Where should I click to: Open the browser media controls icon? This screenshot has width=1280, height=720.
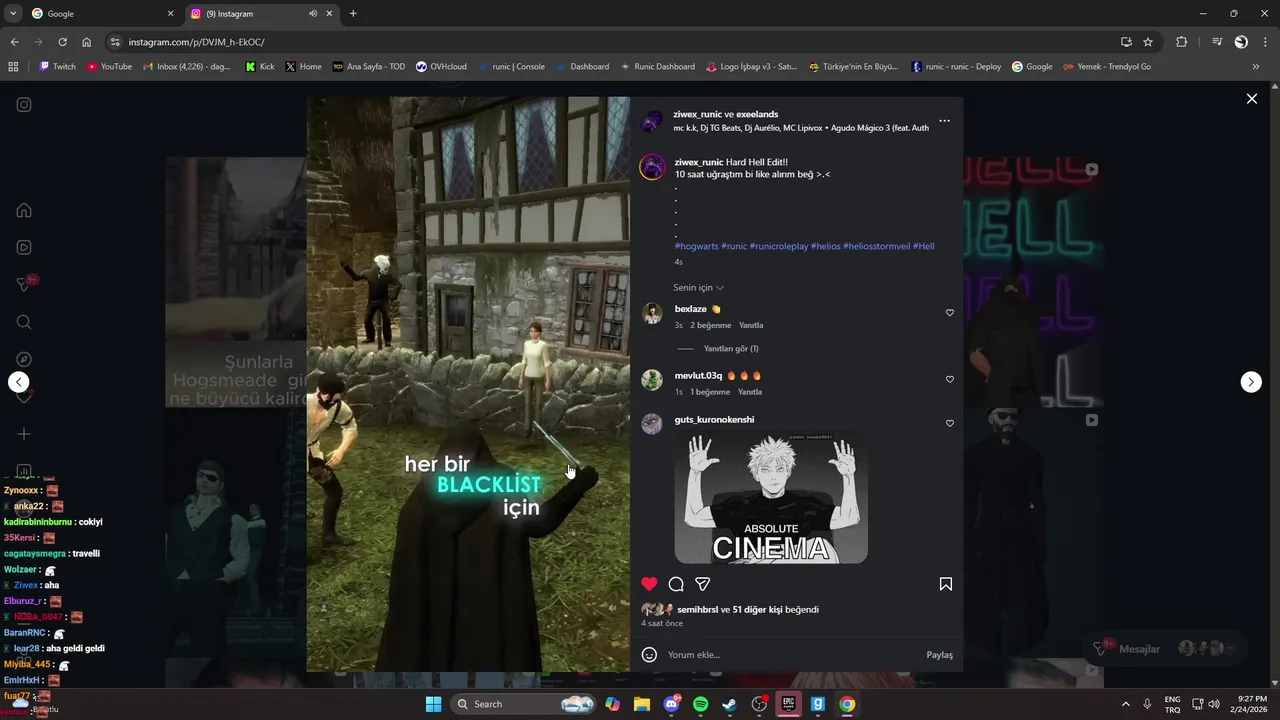point(1217,42)
